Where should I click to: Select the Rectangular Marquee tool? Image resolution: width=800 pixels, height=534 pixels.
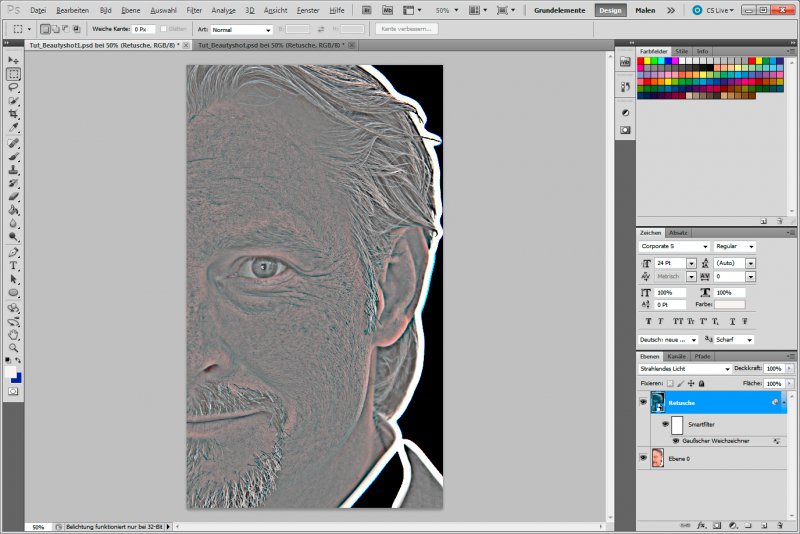(13, 74)
